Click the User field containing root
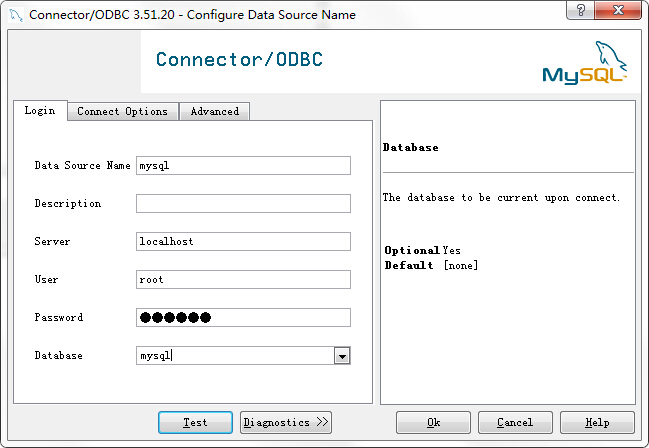649x448 pixels. click(x=243, y=279)
